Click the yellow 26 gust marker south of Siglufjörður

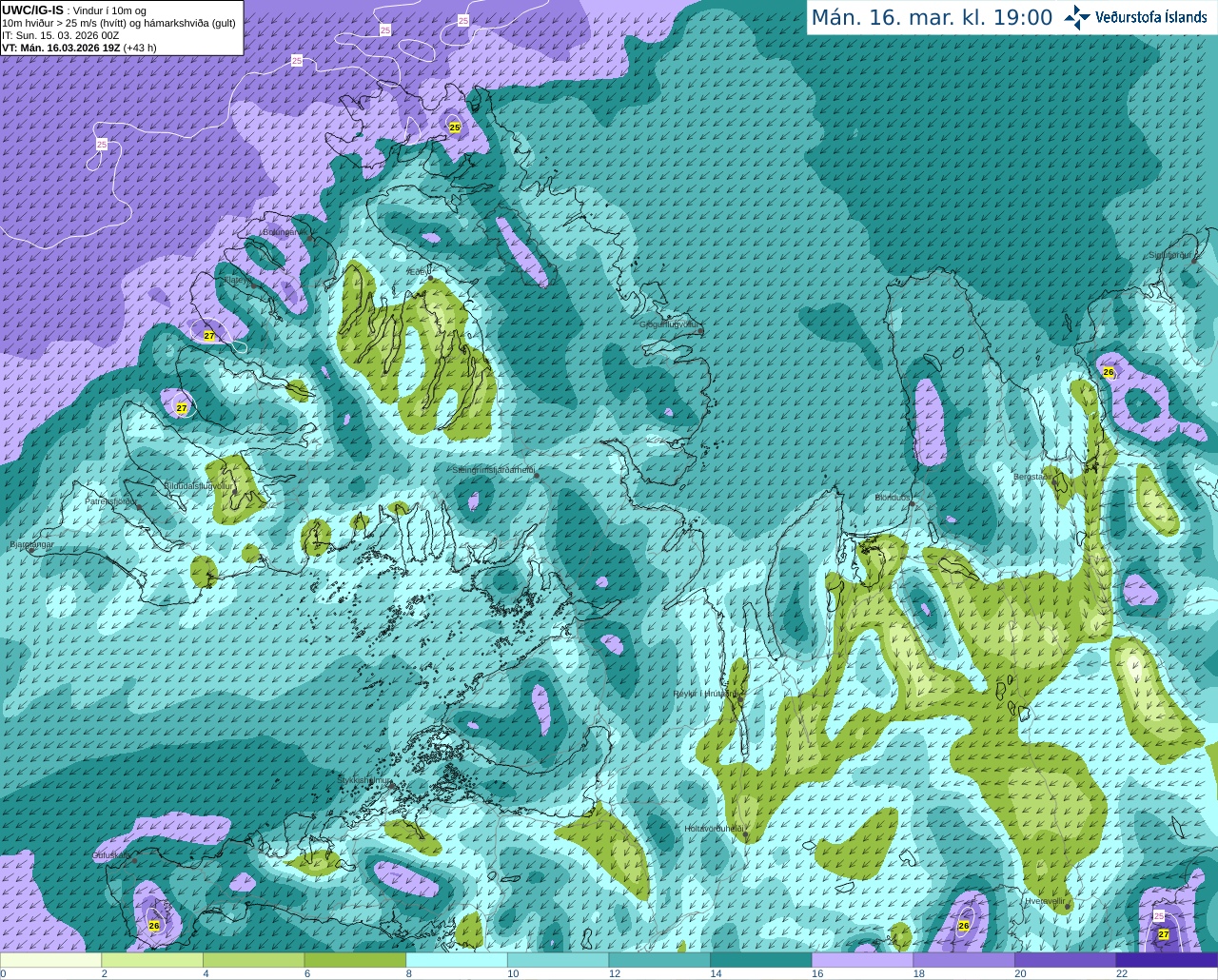pos(1109,372)
